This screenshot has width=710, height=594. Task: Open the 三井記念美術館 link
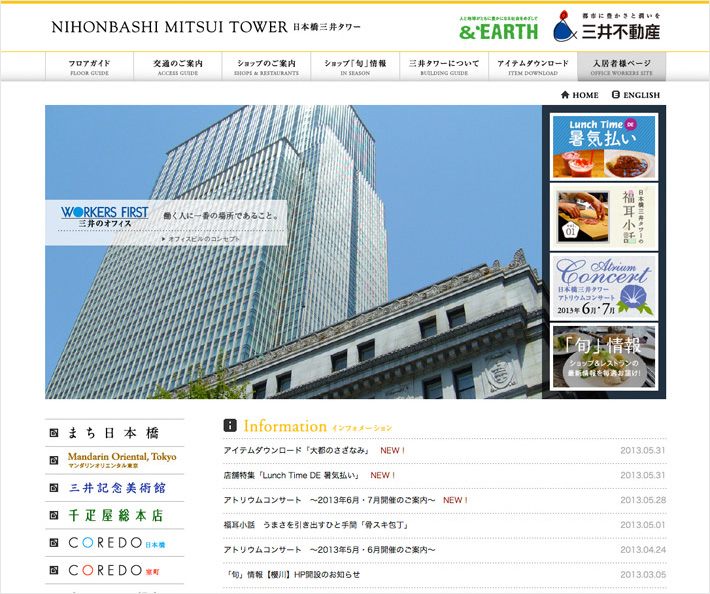tap(114, 488)
